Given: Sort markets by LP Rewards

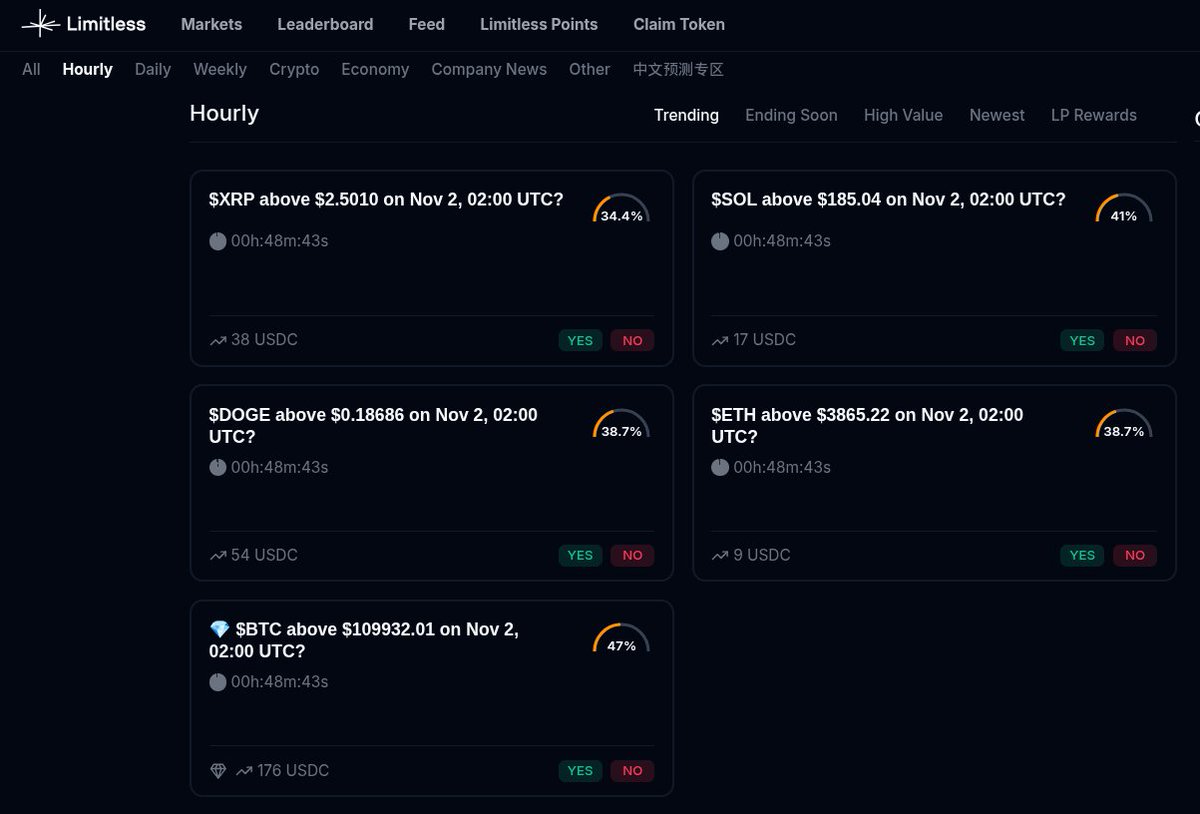Looking at the screenshot, I should click(1094, 115).
